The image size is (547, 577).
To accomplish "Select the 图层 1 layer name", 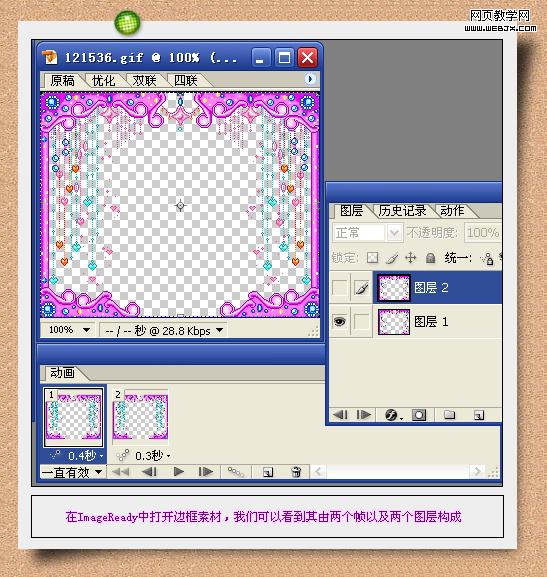I will (x=431, y=322).
